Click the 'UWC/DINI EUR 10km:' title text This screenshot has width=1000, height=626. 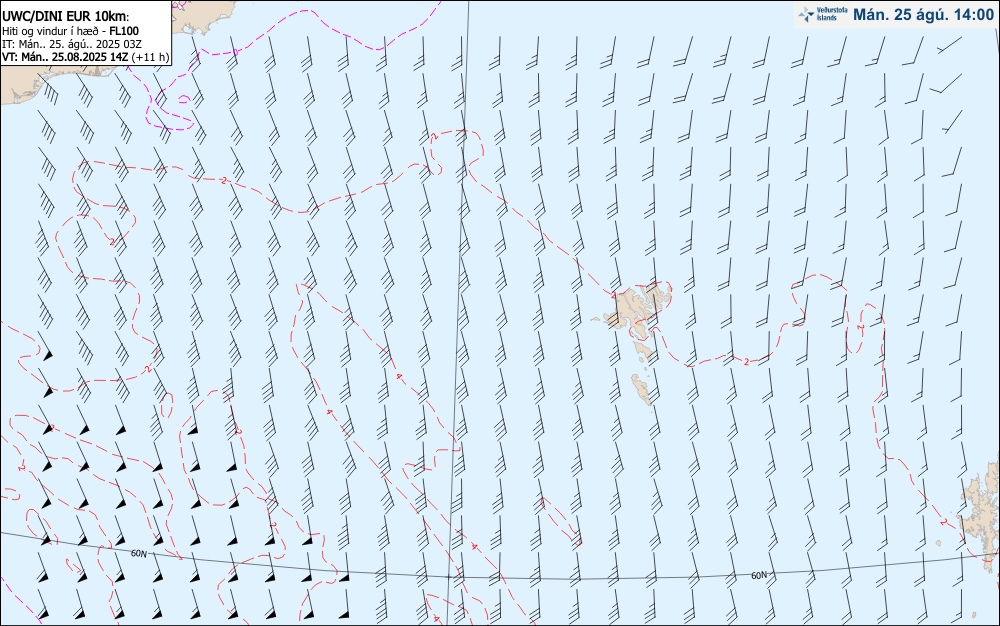66,17
